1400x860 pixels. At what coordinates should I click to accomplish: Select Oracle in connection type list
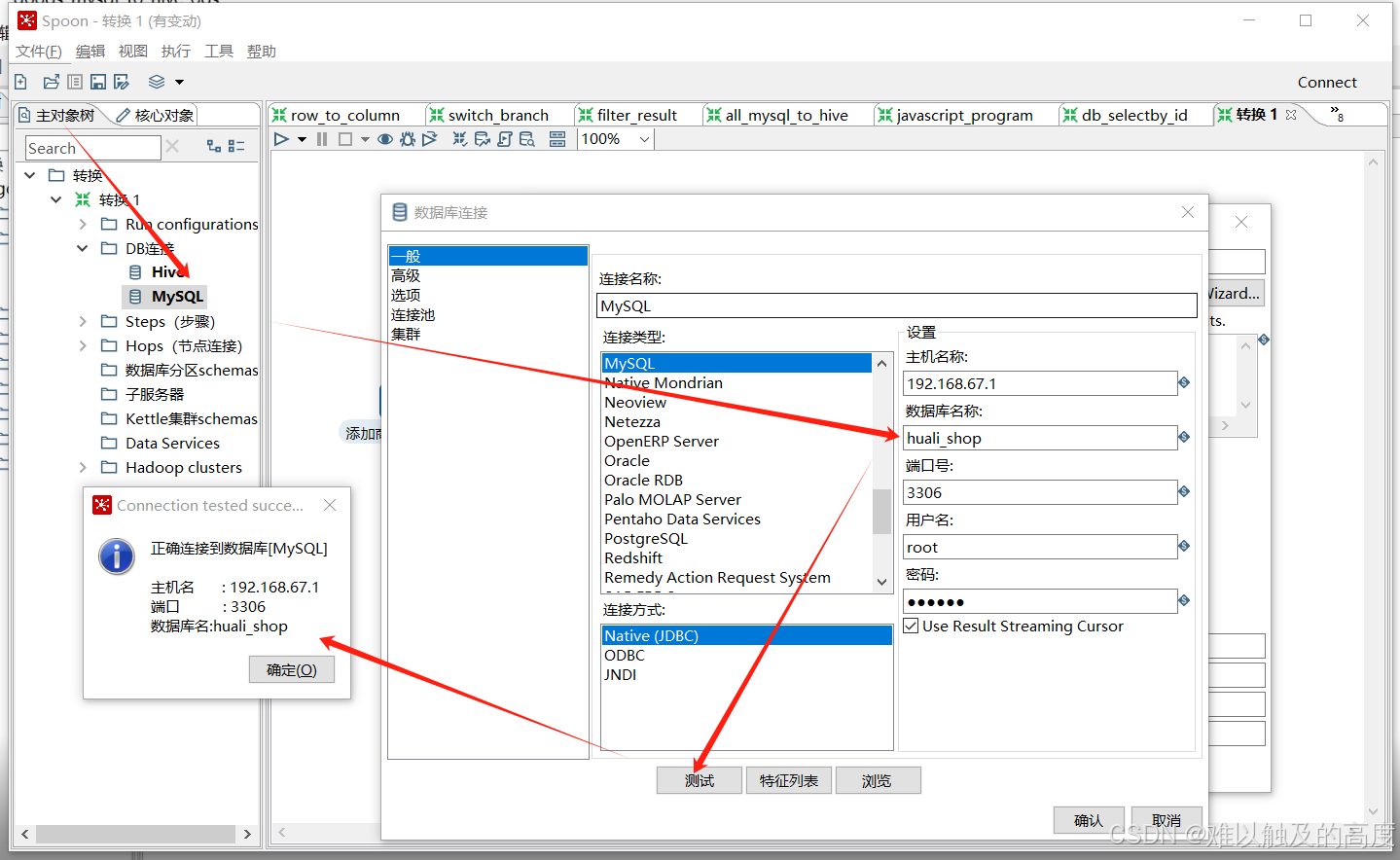click(627, 461)
